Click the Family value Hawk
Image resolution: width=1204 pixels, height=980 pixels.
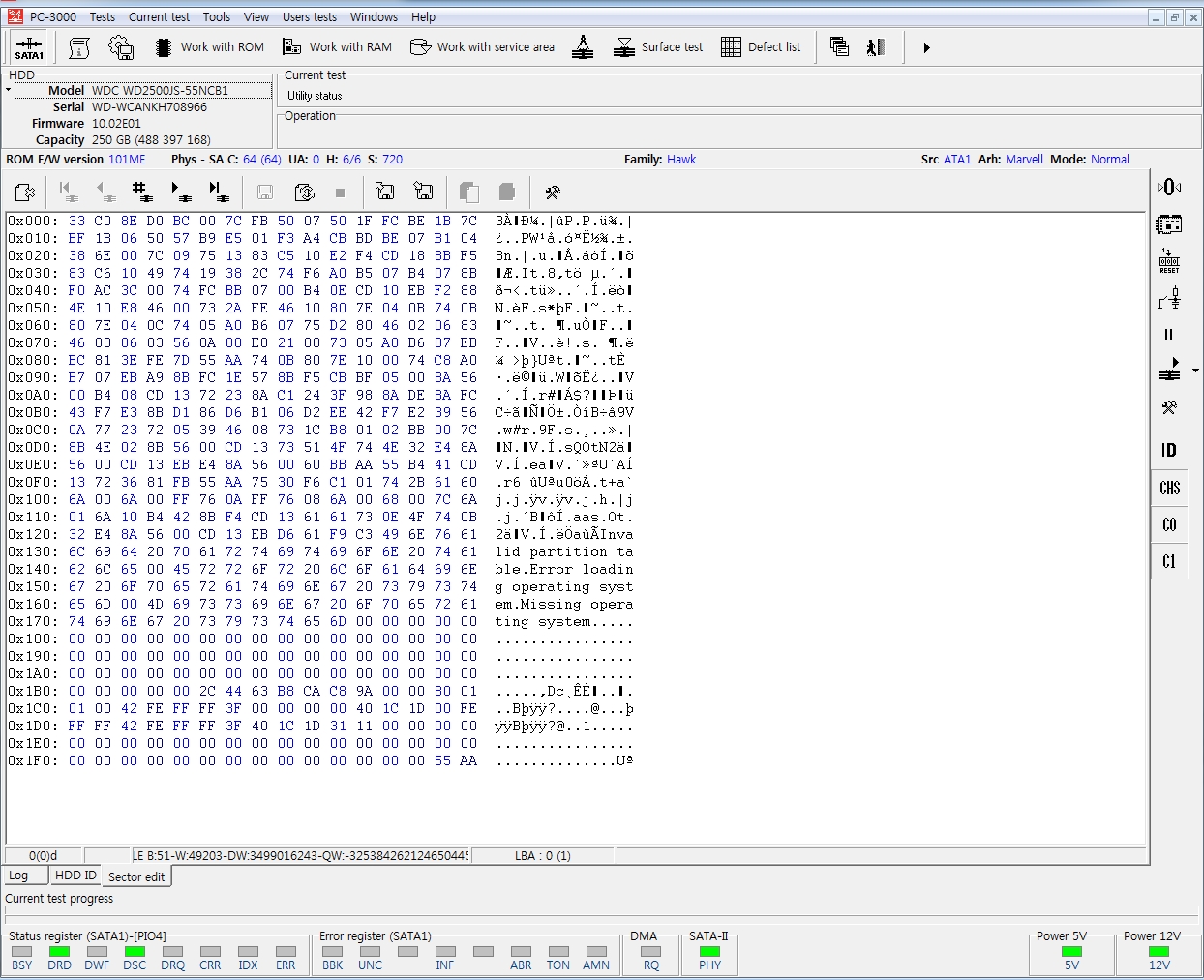[x=681, y=160]
